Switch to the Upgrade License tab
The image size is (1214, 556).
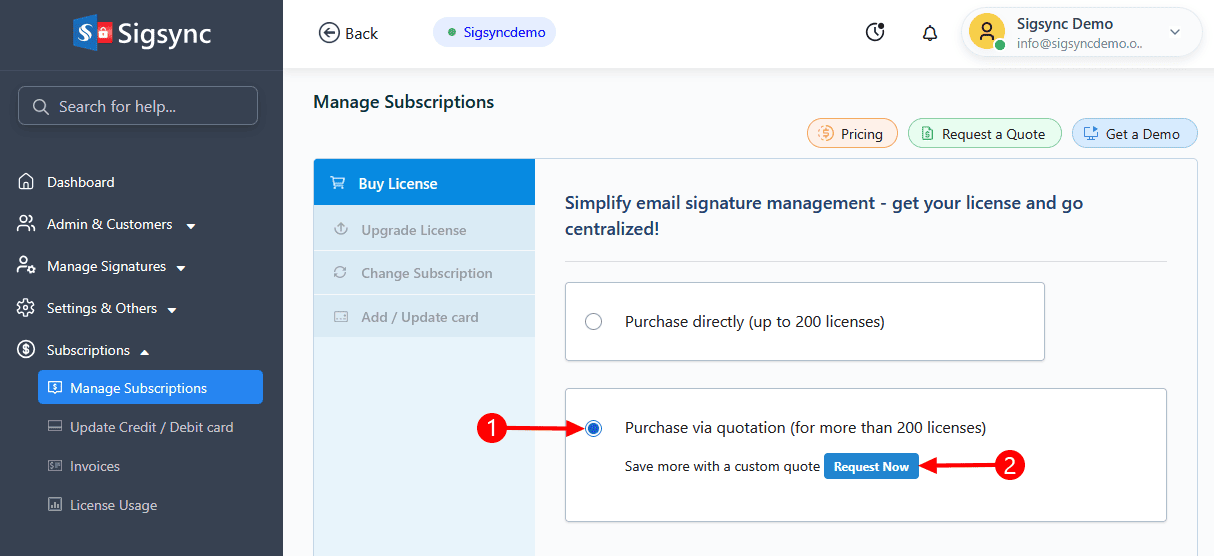click(x=413, y=230)
